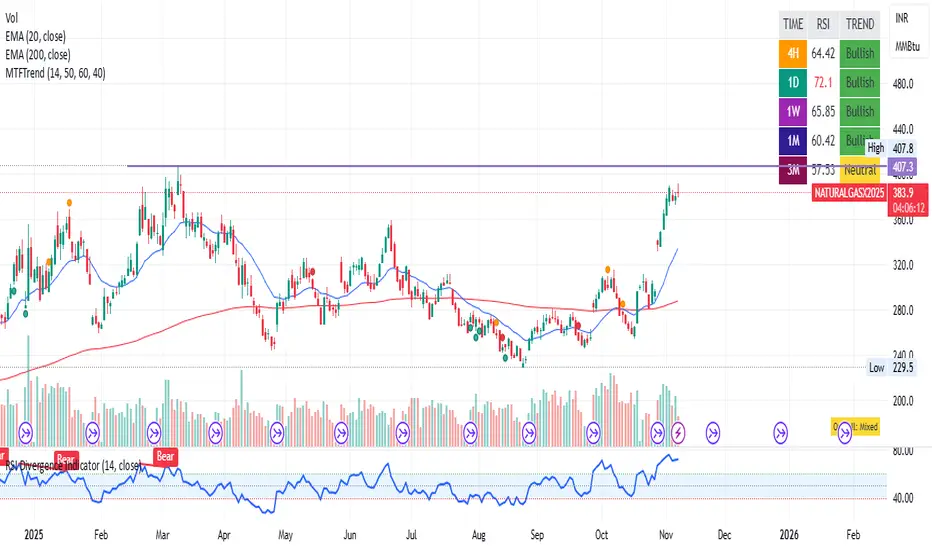Select the MTFTrend (14, 50, 60, 40) legend
The height and width of the screenshot is (550, 932).
pos(55,73)
